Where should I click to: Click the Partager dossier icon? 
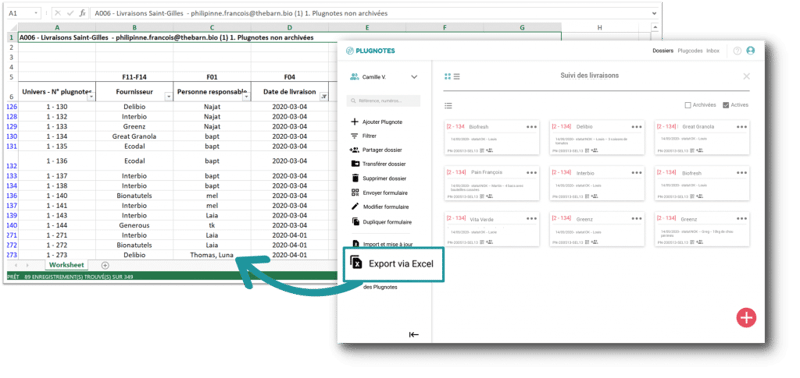point(355,150)
